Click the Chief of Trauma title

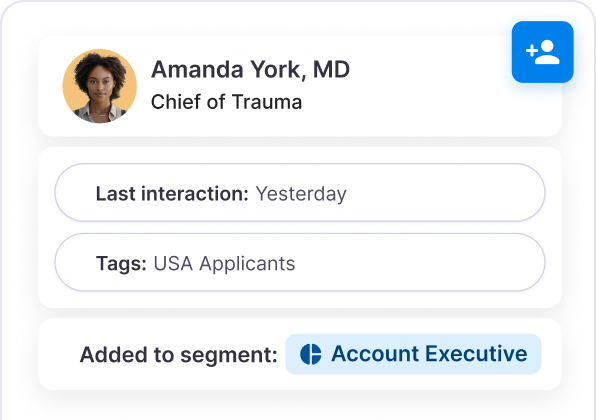[227, 102]
